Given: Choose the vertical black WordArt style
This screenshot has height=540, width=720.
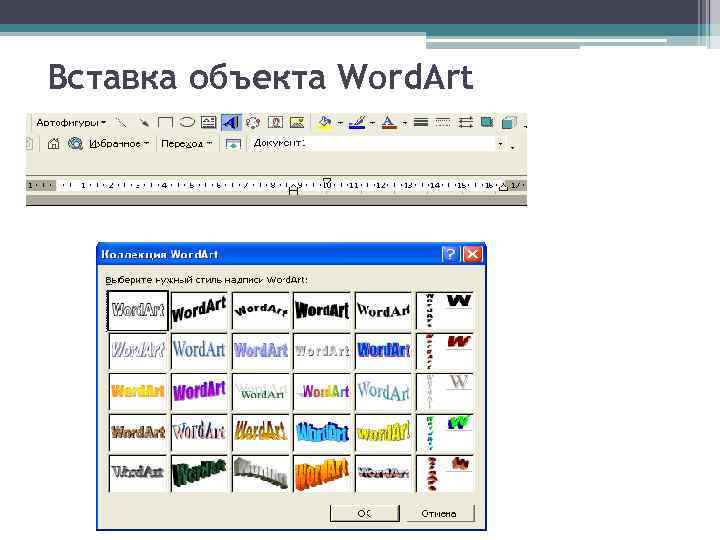Looking at the screenshot, I should (x=444, y=311).
